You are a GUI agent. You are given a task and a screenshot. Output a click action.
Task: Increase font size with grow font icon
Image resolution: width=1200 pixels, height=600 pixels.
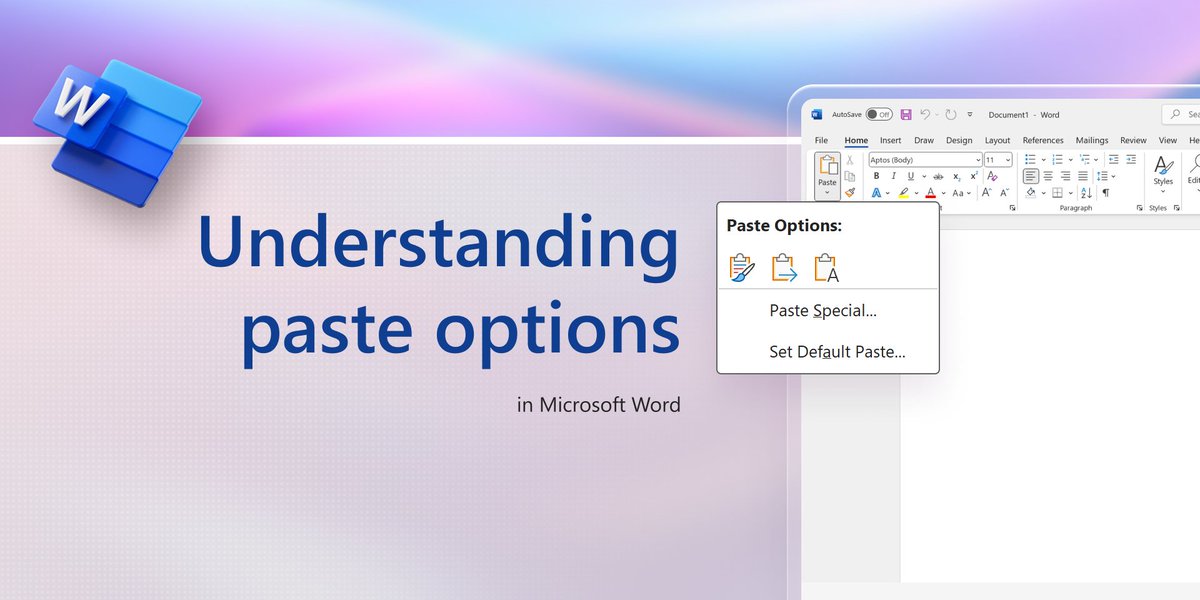pos(986,193)
